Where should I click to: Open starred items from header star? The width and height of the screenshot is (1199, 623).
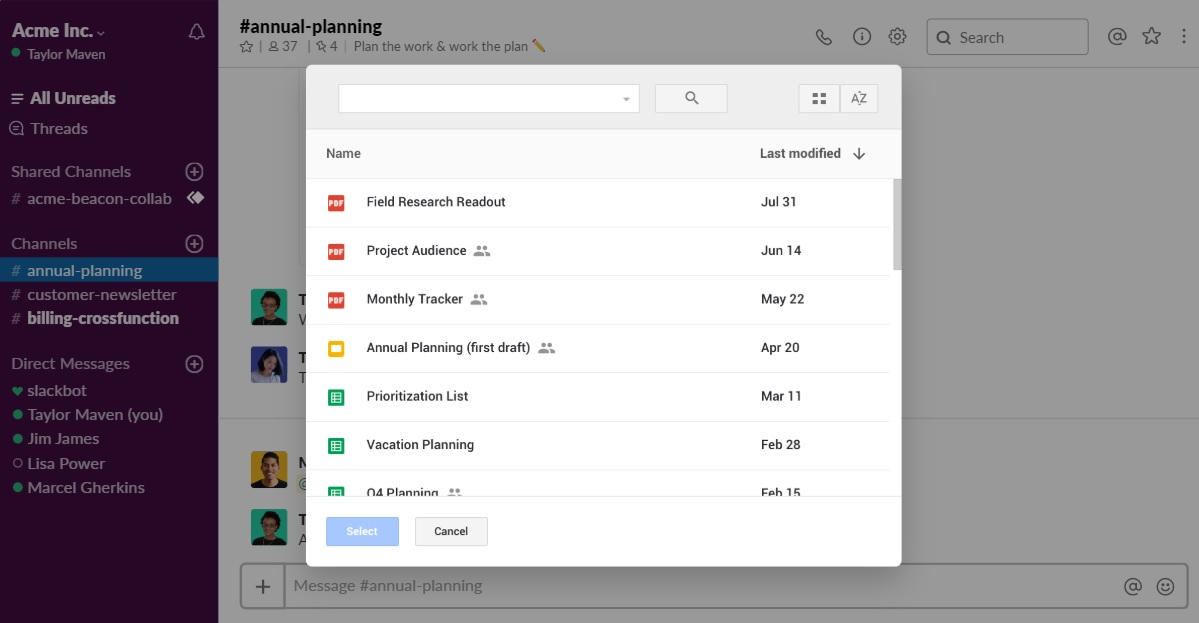(1152, 37)
